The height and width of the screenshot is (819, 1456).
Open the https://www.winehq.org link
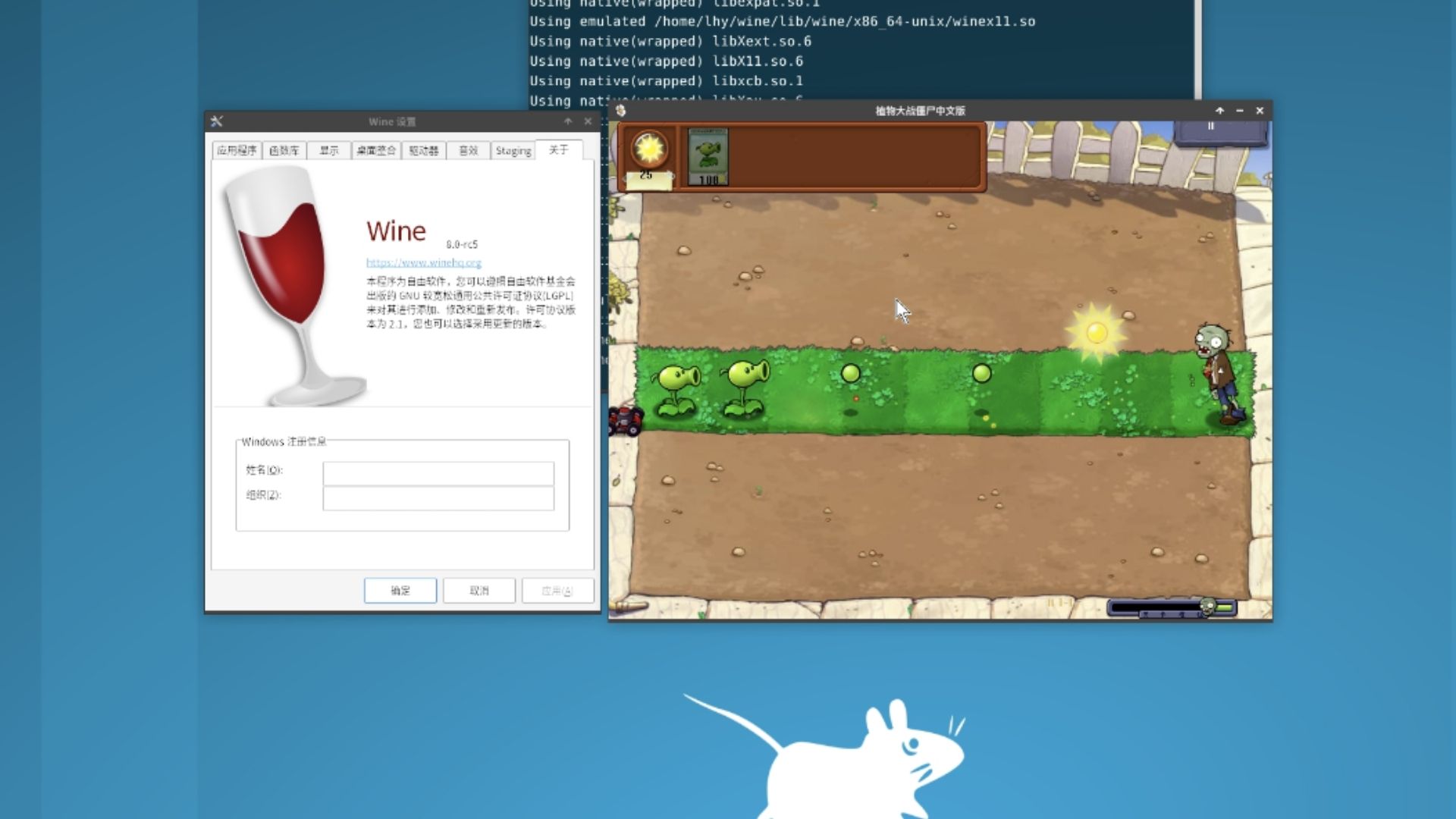click(424, 262)
